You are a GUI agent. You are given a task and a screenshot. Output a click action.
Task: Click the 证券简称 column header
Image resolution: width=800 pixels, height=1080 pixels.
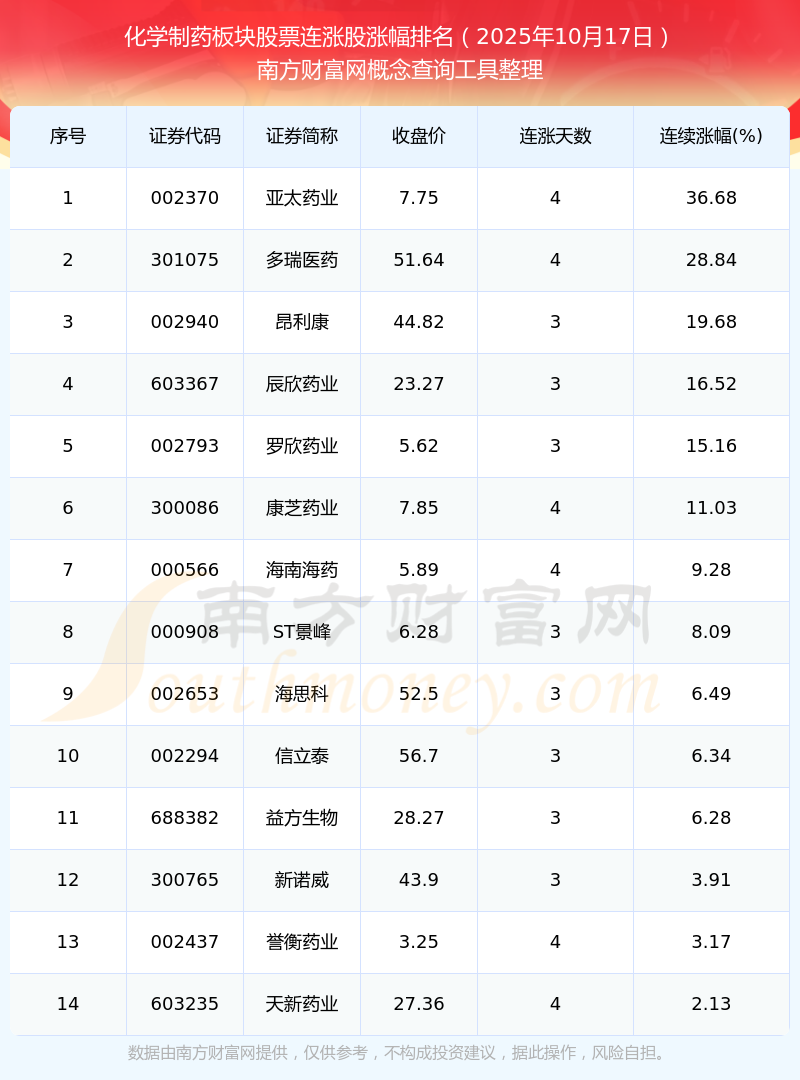302,136
